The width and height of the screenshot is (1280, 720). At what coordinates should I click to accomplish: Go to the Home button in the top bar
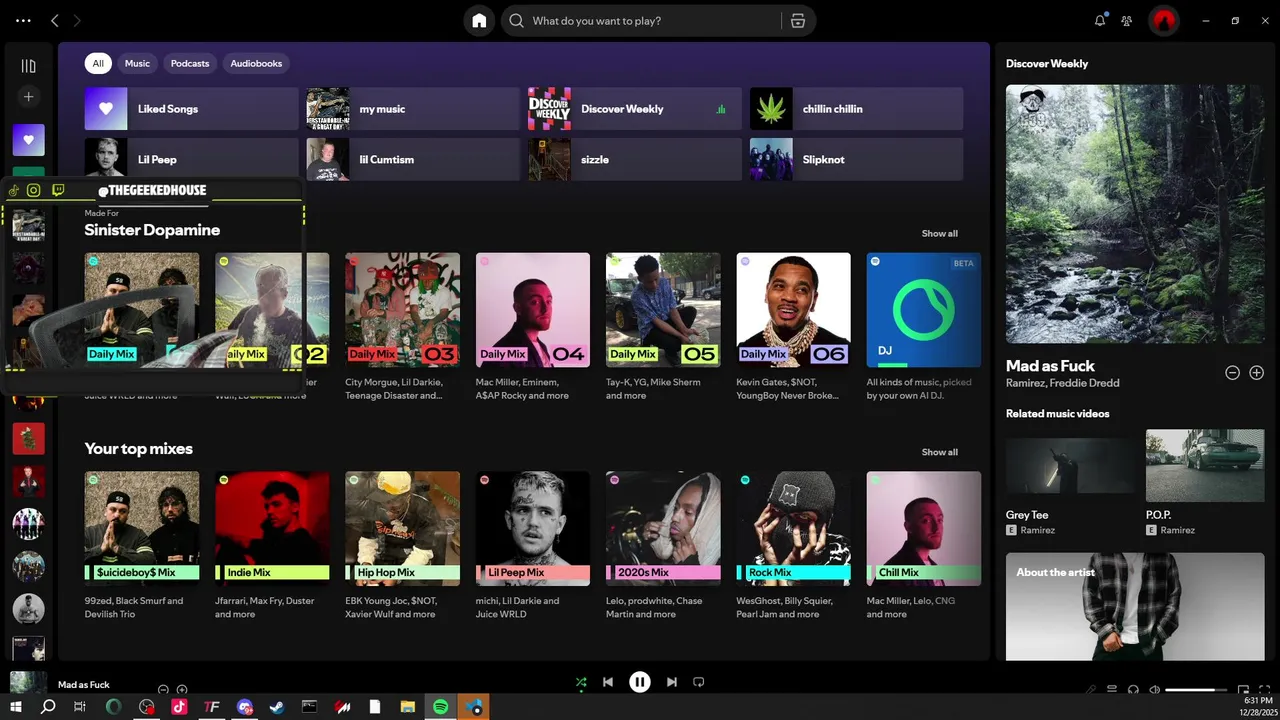(x=479, y=21)
